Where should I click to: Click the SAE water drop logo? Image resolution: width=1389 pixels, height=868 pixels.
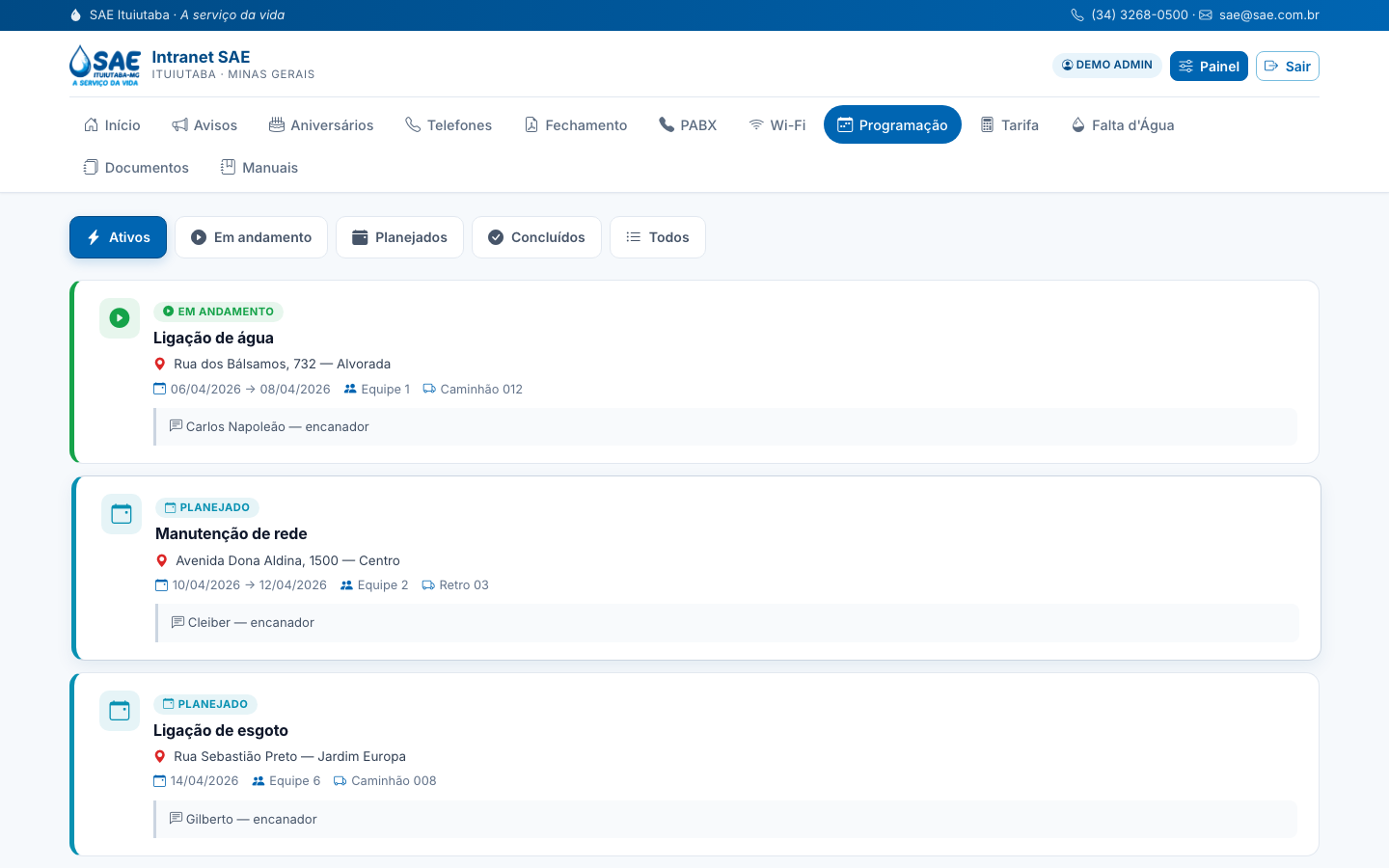click(x=104, y=66)
